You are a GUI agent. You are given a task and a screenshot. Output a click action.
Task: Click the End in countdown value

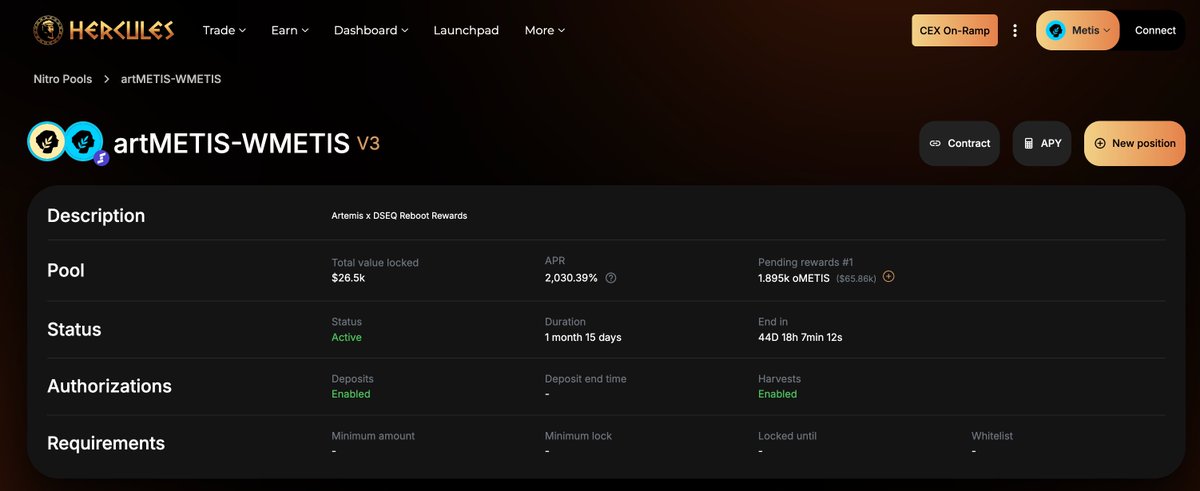pos(800,337)
